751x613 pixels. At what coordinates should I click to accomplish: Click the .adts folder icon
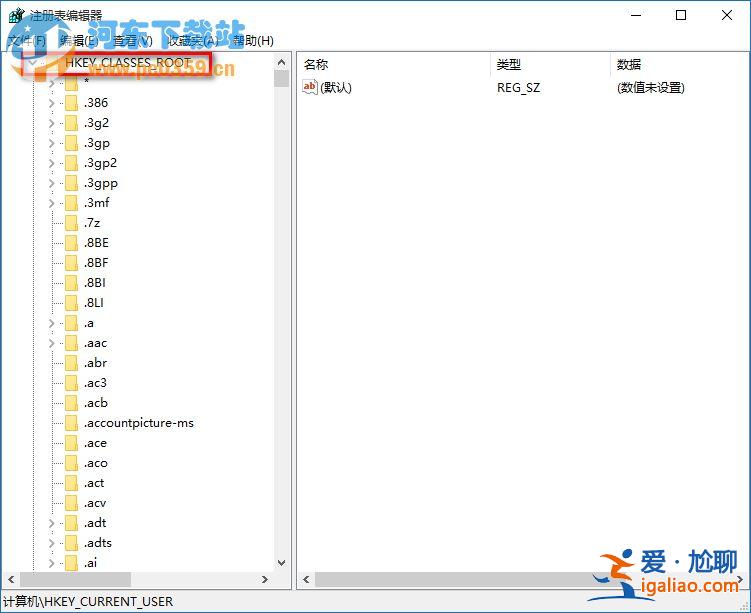click(71, 543)
